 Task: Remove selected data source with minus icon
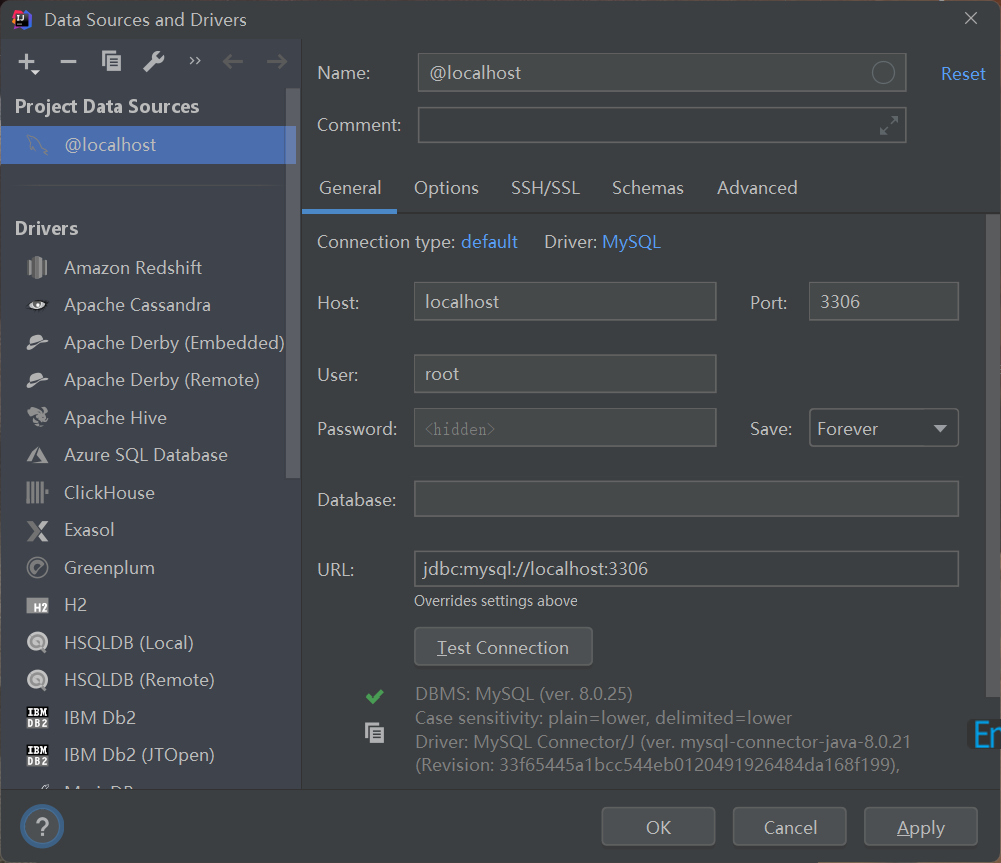click(68, 62)
